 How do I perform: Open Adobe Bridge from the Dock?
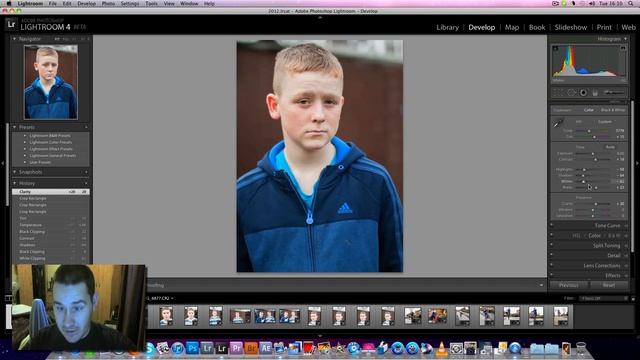coord(251,348)
